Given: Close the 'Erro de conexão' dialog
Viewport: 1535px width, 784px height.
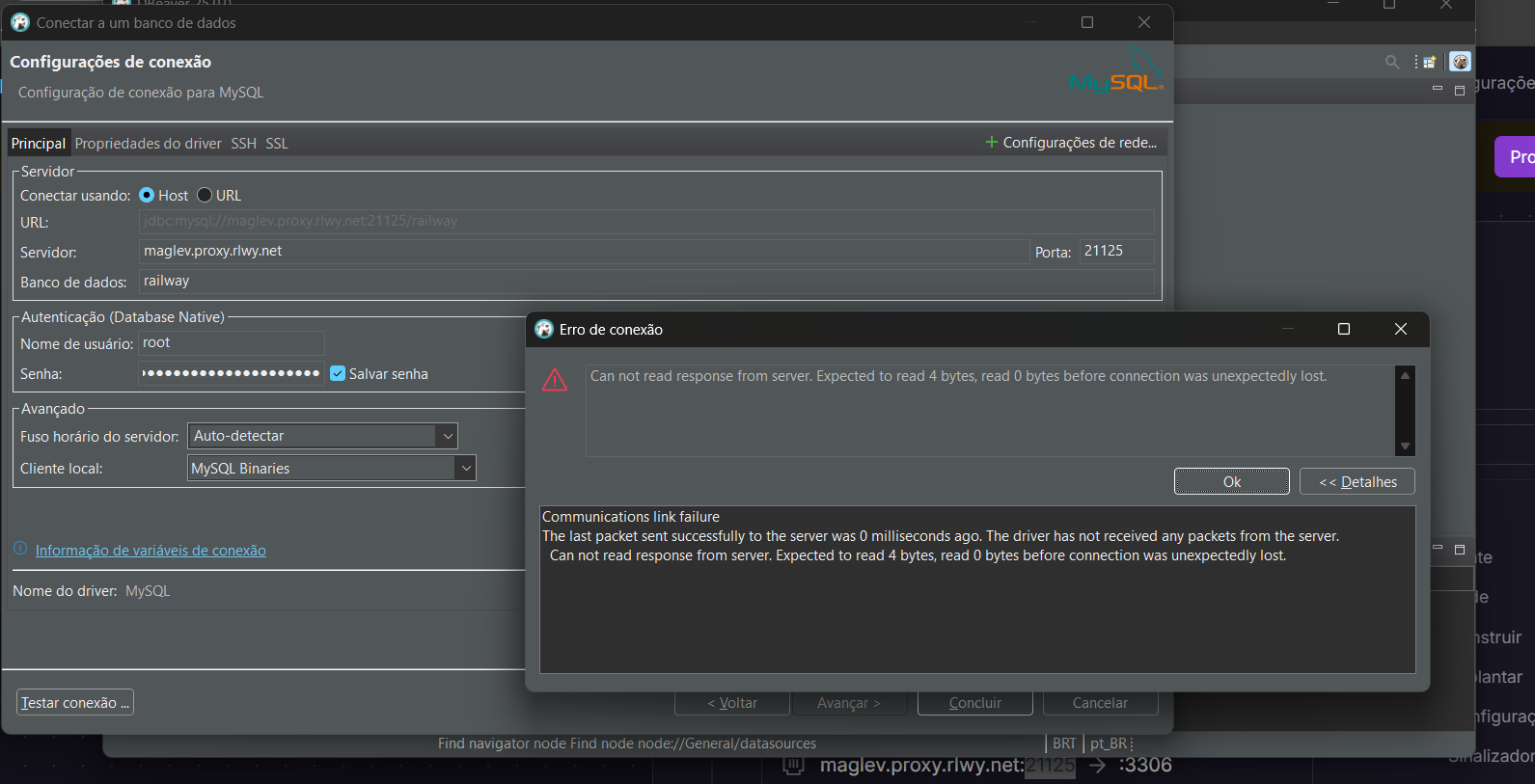Looking at the screenshot, I should click(1401, 329).
